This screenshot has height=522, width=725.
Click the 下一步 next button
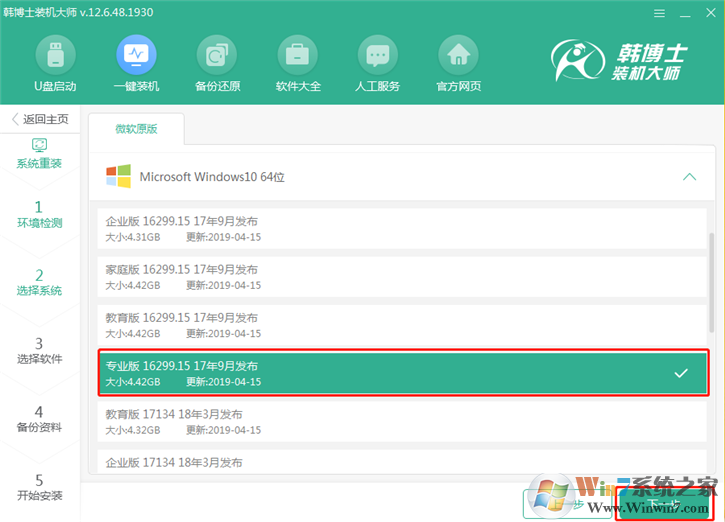coord(664,504)
